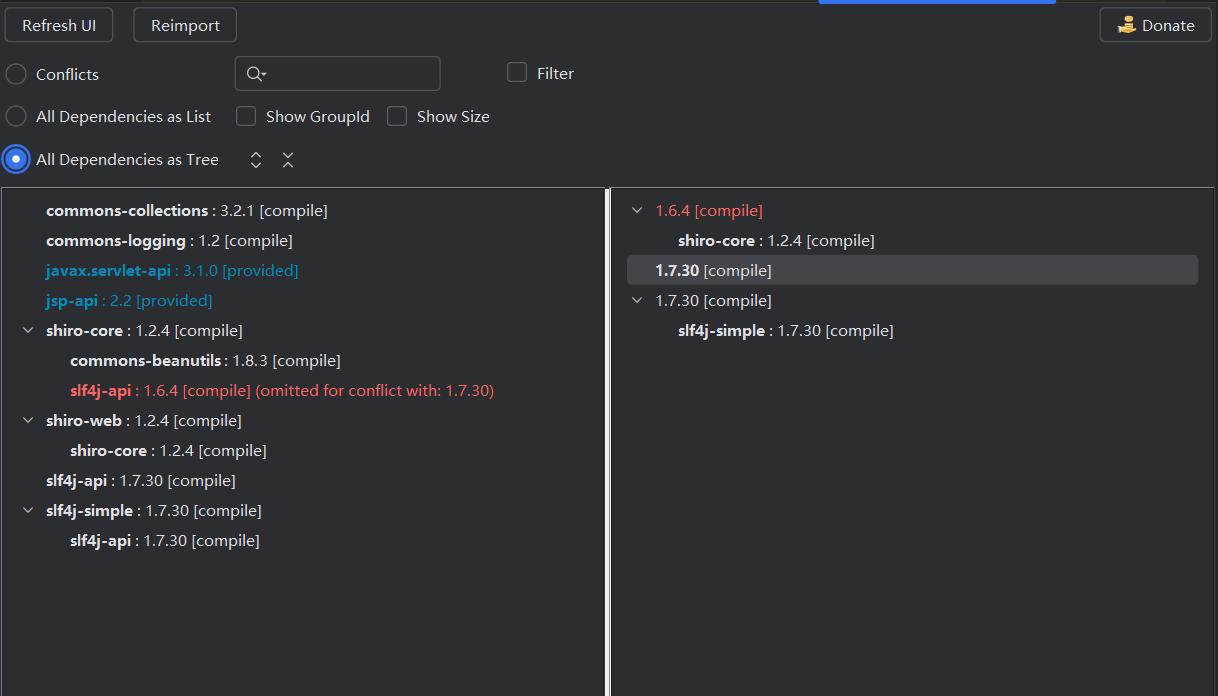
Task: Select the Conflicts radio button
Action: click(16, 75)
